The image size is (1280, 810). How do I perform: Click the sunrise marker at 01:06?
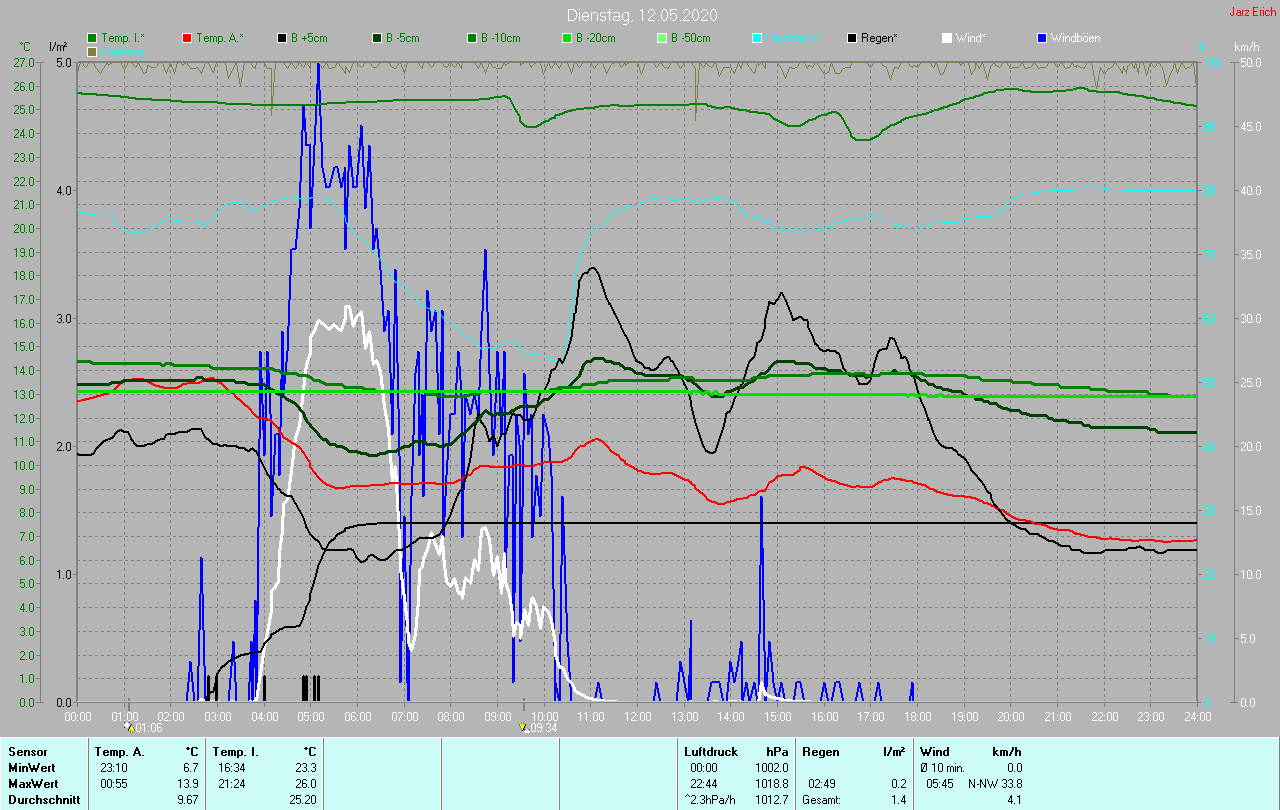128,728
